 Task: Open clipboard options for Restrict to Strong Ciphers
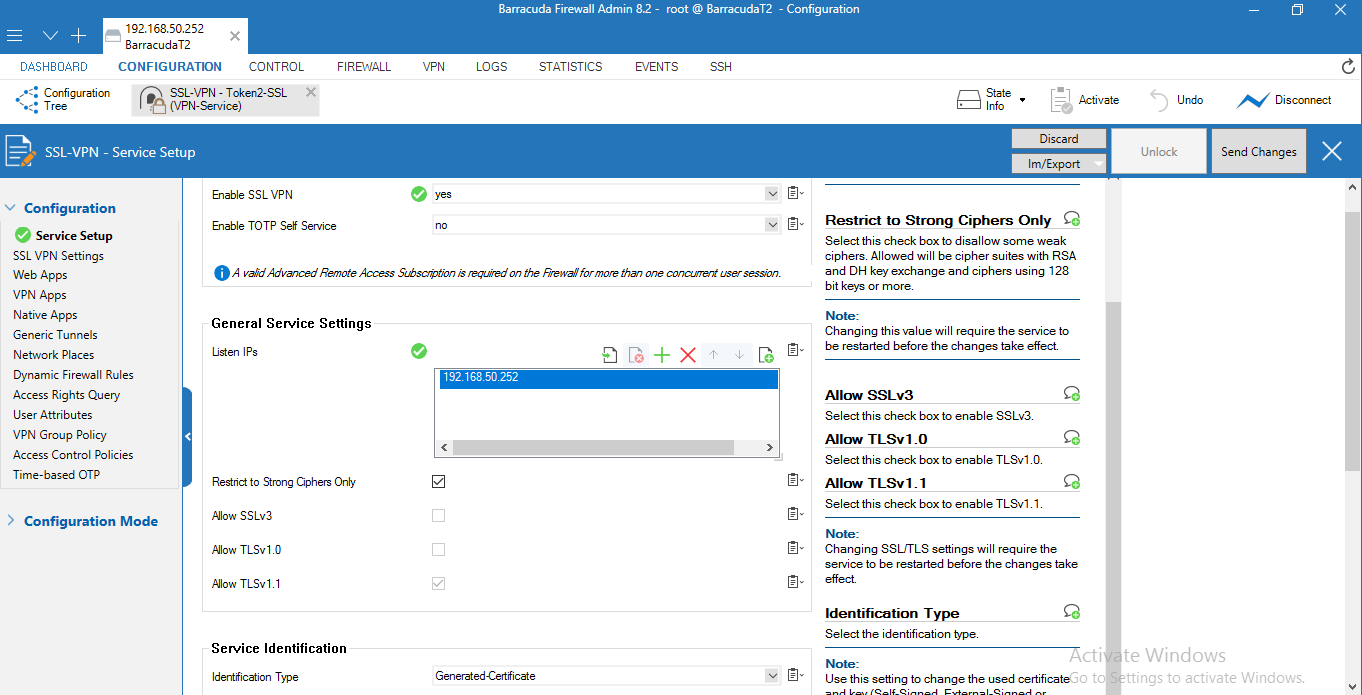(795, 481)
